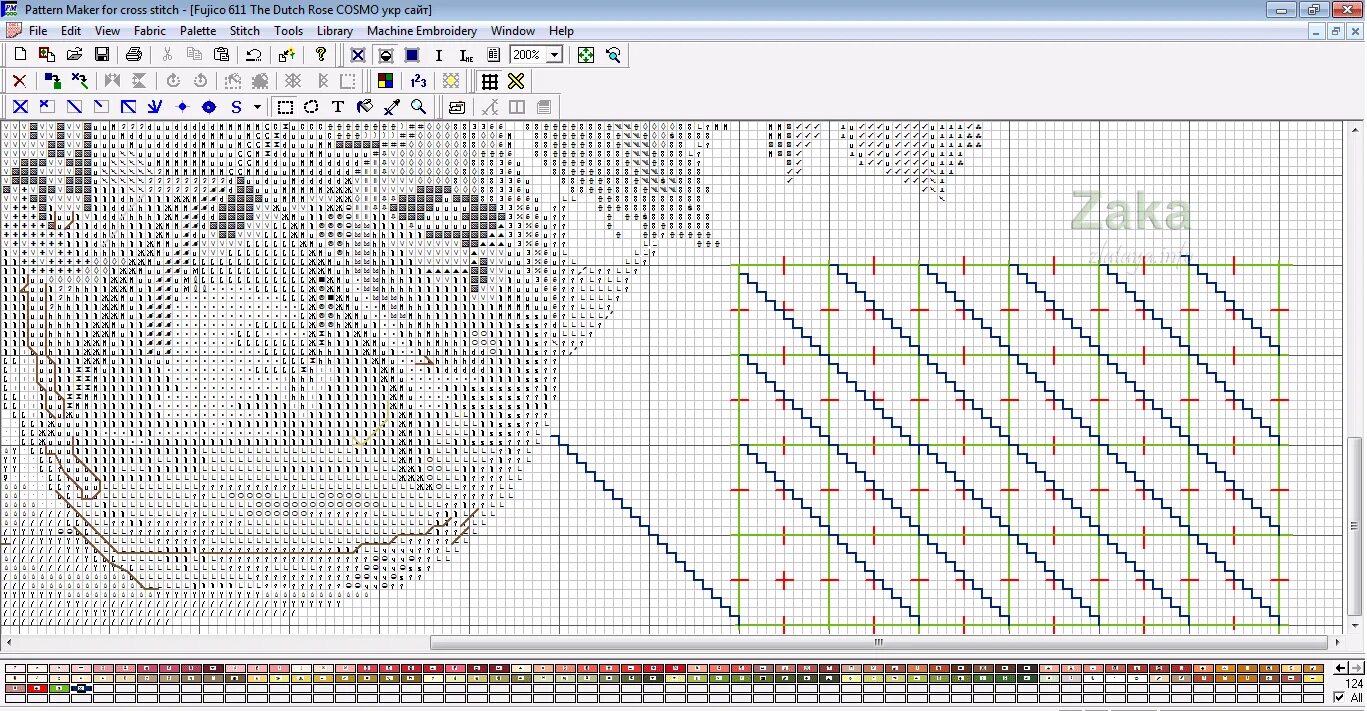
Task: Click the yellow crossed threads icon
Action: coord(516,81)
